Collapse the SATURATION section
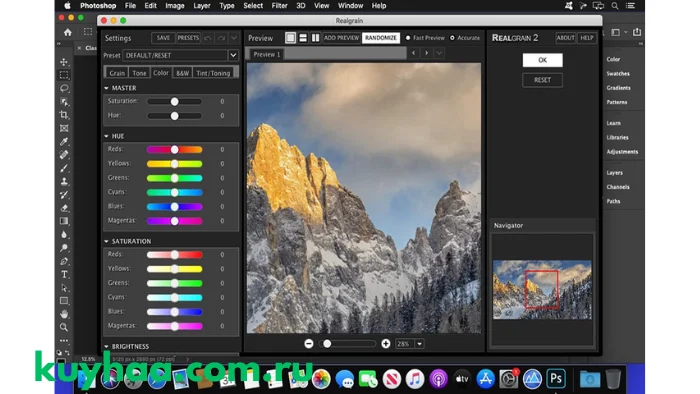This screenshot has width=700, height=394. point(106,241)
